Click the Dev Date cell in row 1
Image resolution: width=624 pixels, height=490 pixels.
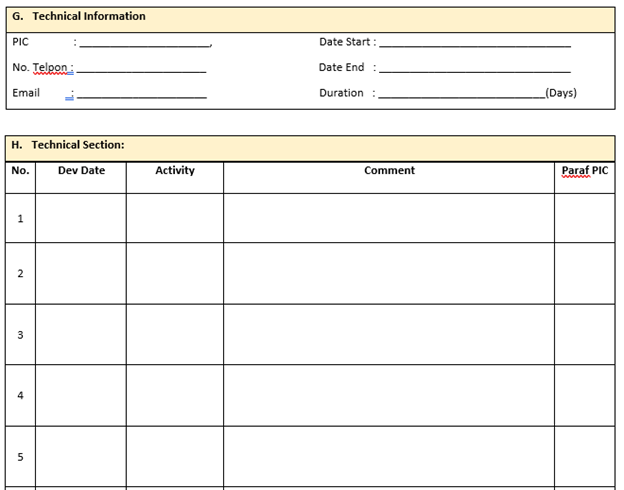click(81, 218)
